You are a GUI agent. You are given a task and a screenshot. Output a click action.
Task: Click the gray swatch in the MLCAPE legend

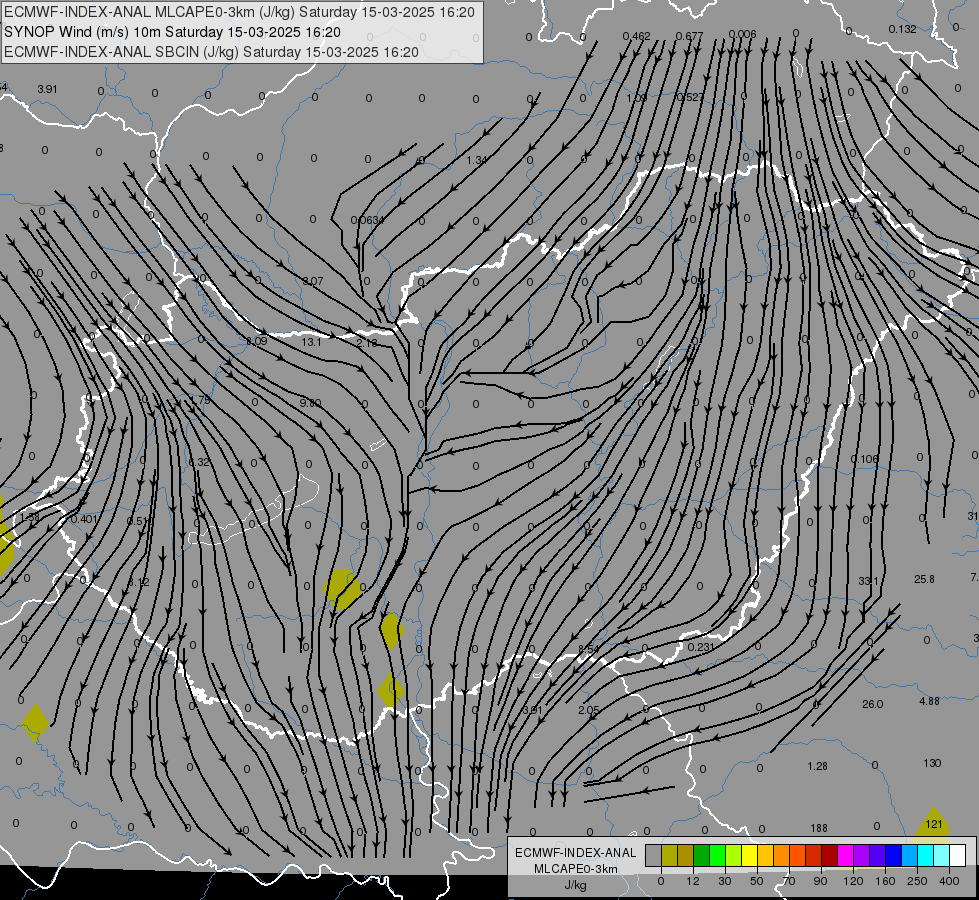pyautogui.click(x=654, y=855)
